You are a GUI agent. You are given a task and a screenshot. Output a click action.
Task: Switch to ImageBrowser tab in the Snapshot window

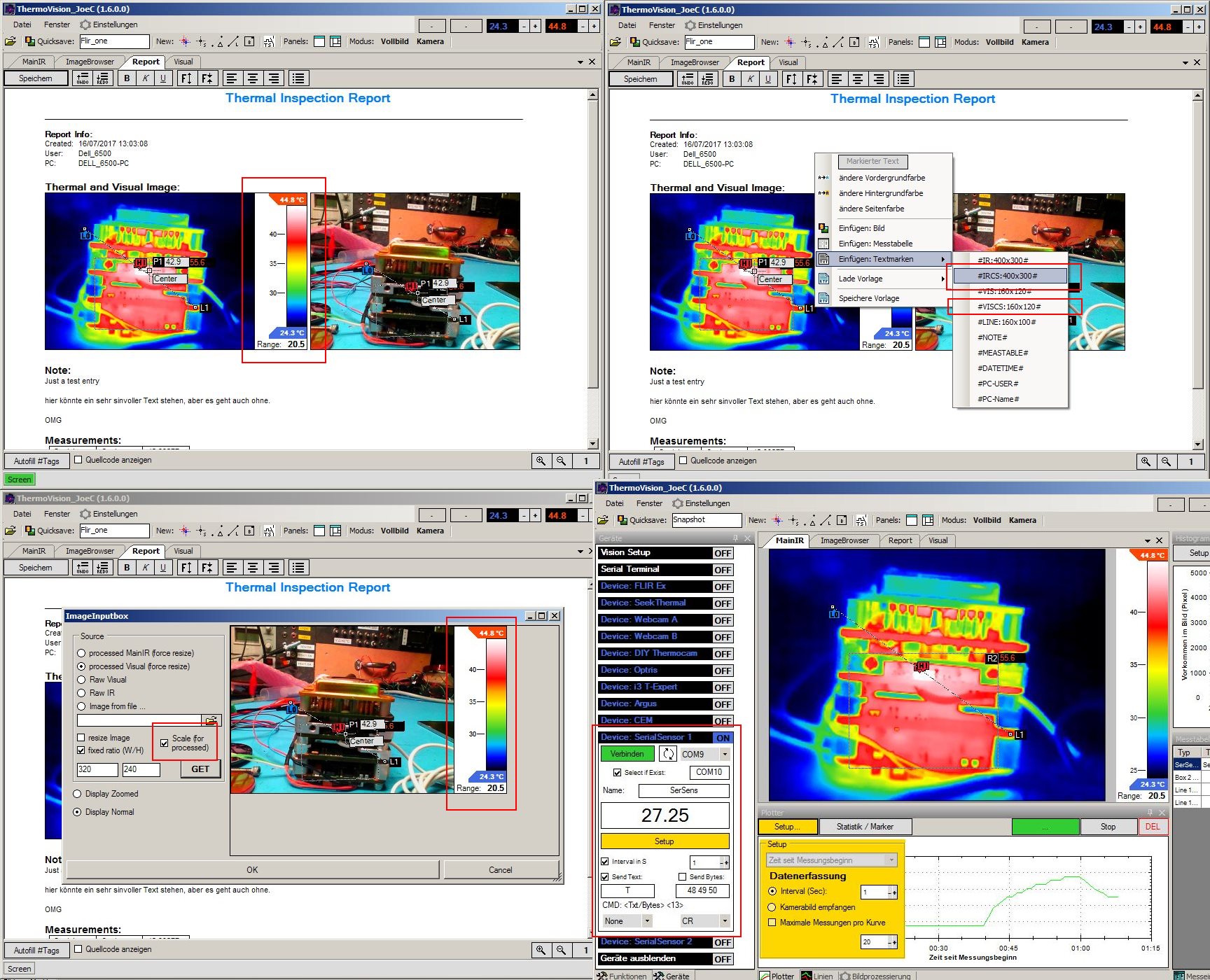[x=844, y=540]
